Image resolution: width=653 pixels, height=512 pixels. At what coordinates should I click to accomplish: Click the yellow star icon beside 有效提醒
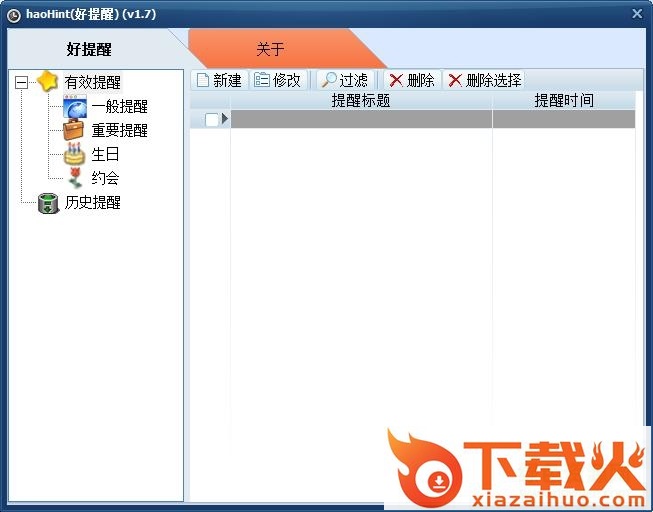tap(47, 81)
